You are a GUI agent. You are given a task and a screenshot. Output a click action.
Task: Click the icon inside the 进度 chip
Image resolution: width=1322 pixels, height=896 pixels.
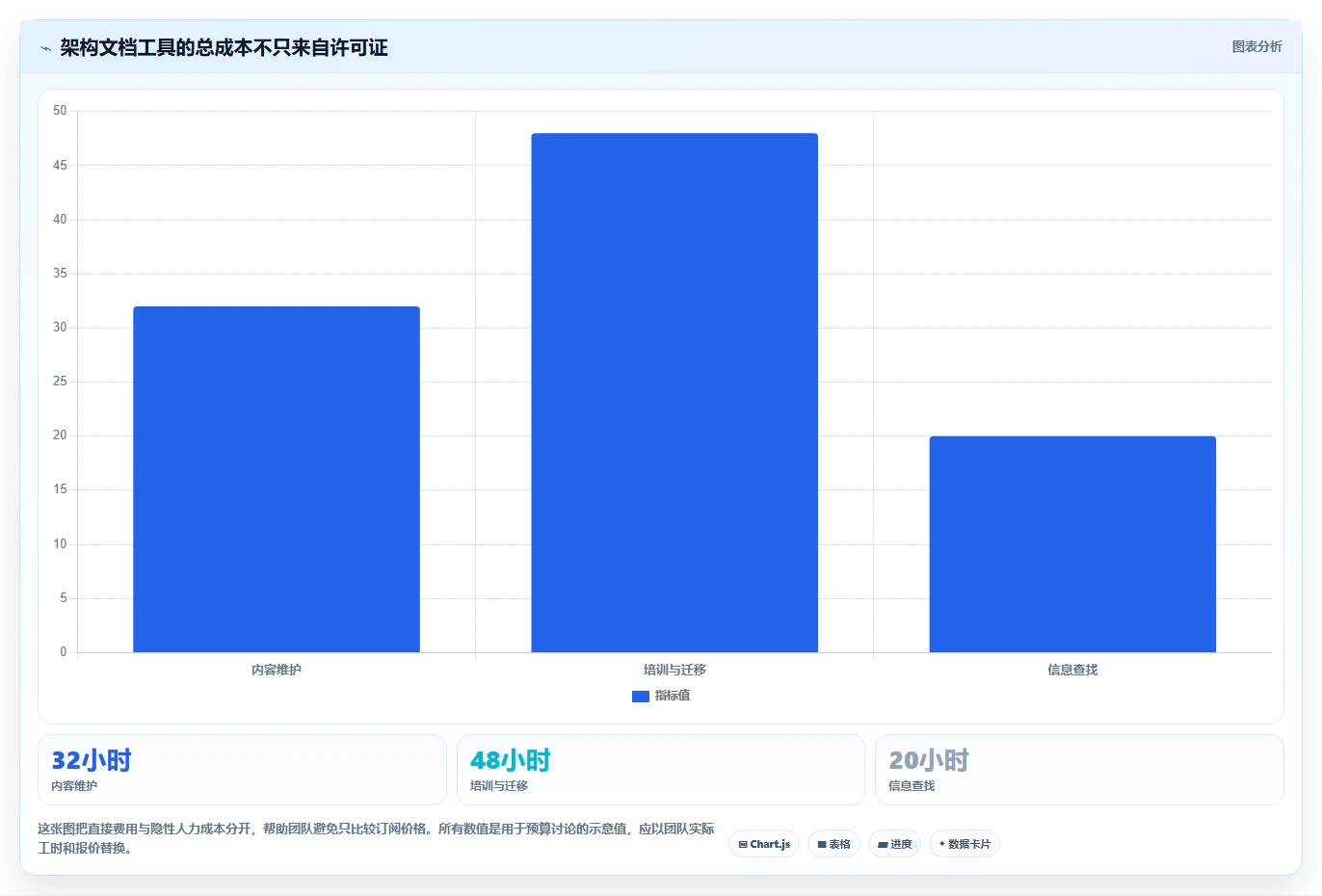click(x=883, y=845)
